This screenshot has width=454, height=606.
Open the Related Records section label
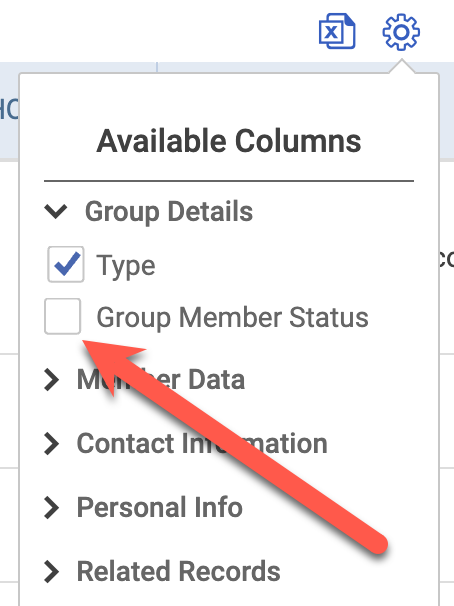pos(179,571)
